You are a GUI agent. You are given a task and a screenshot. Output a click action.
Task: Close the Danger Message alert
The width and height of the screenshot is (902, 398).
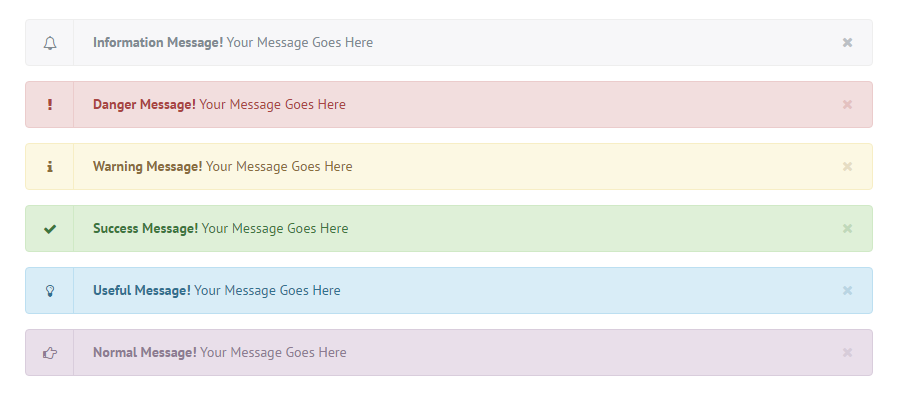tap(847, 105)
